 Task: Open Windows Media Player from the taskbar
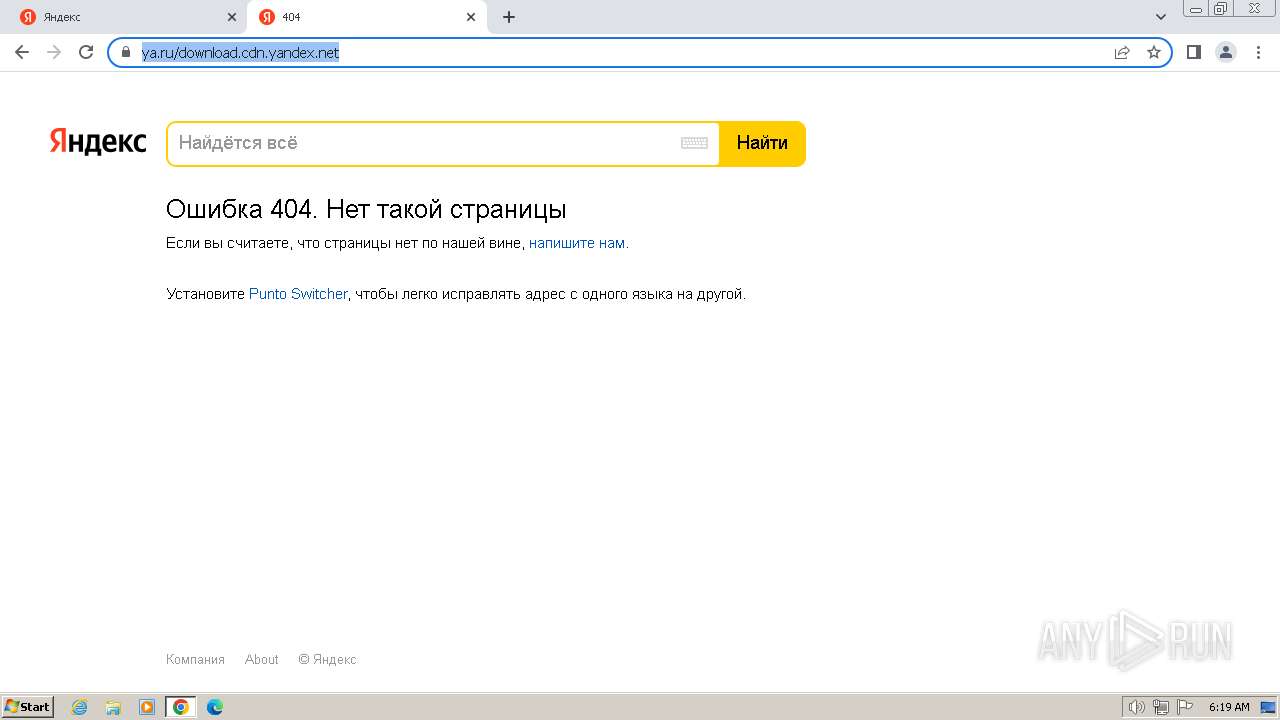[x=147, y=707]
